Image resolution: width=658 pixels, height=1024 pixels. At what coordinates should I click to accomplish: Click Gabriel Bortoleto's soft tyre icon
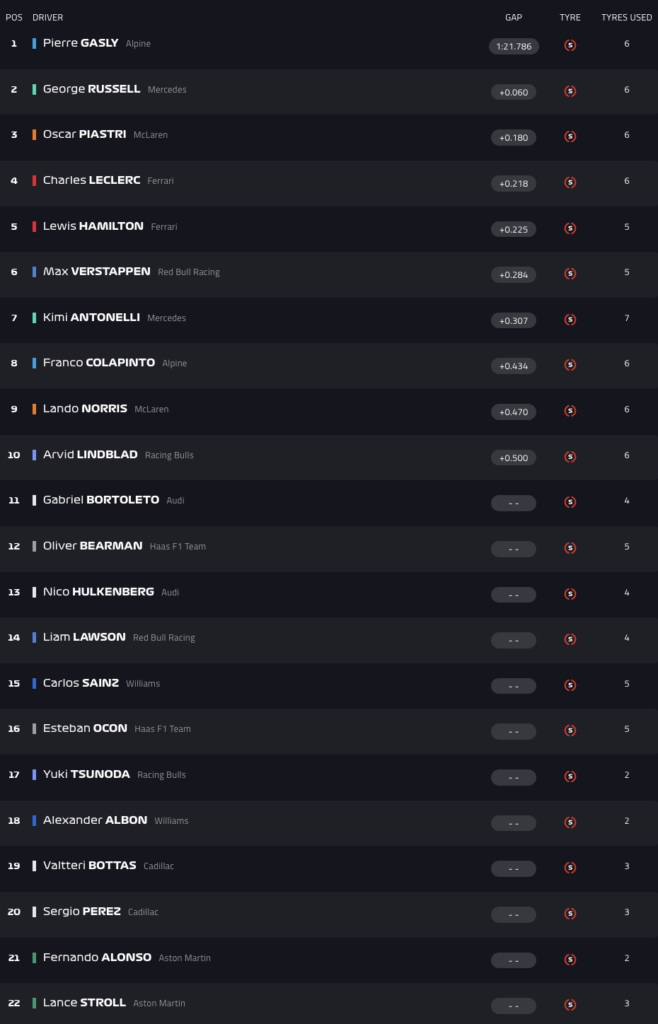point(570,502)
